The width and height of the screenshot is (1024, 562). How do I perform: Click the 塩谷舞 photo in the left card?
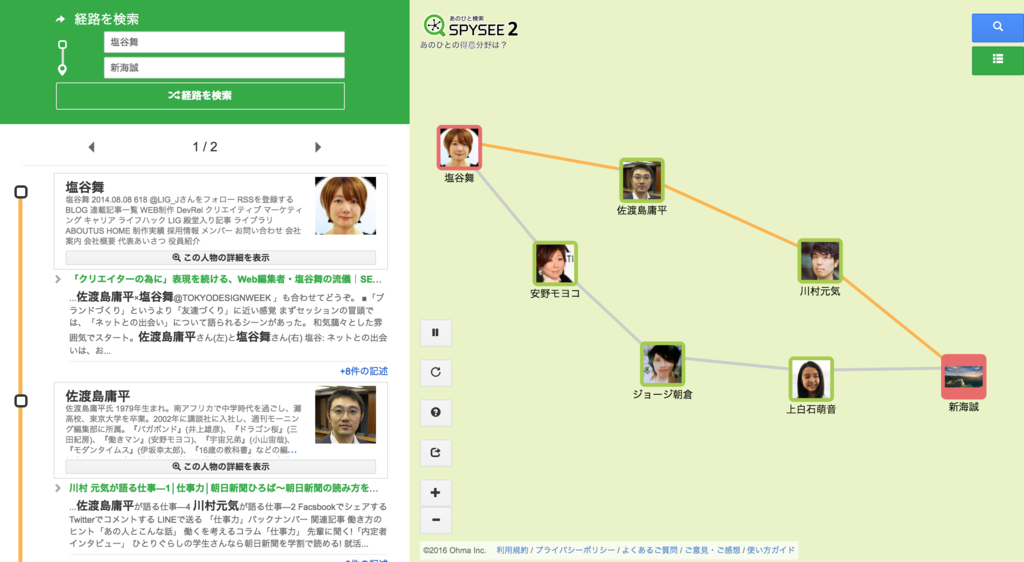345,206
